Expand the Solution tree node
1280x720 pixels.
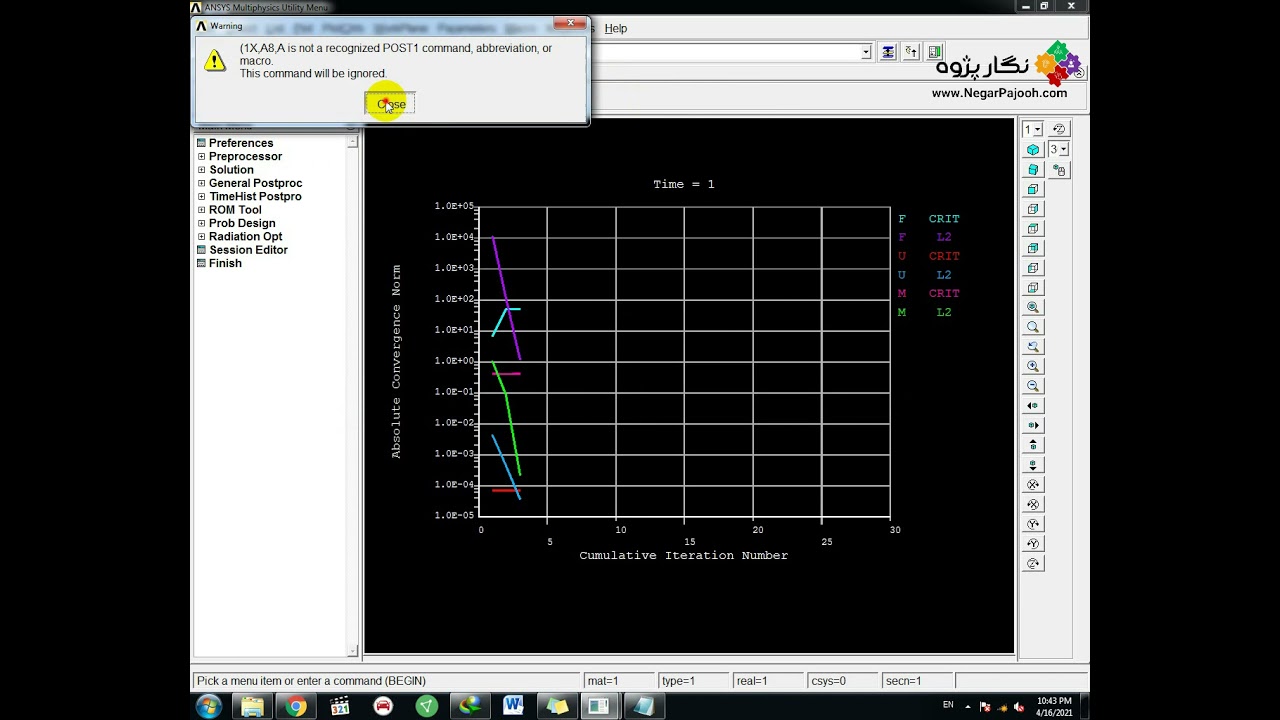(201, 170)
